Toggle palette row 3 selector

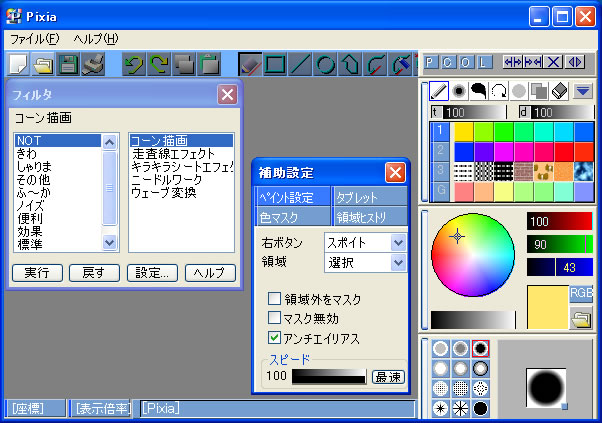(x=440, y=171)
